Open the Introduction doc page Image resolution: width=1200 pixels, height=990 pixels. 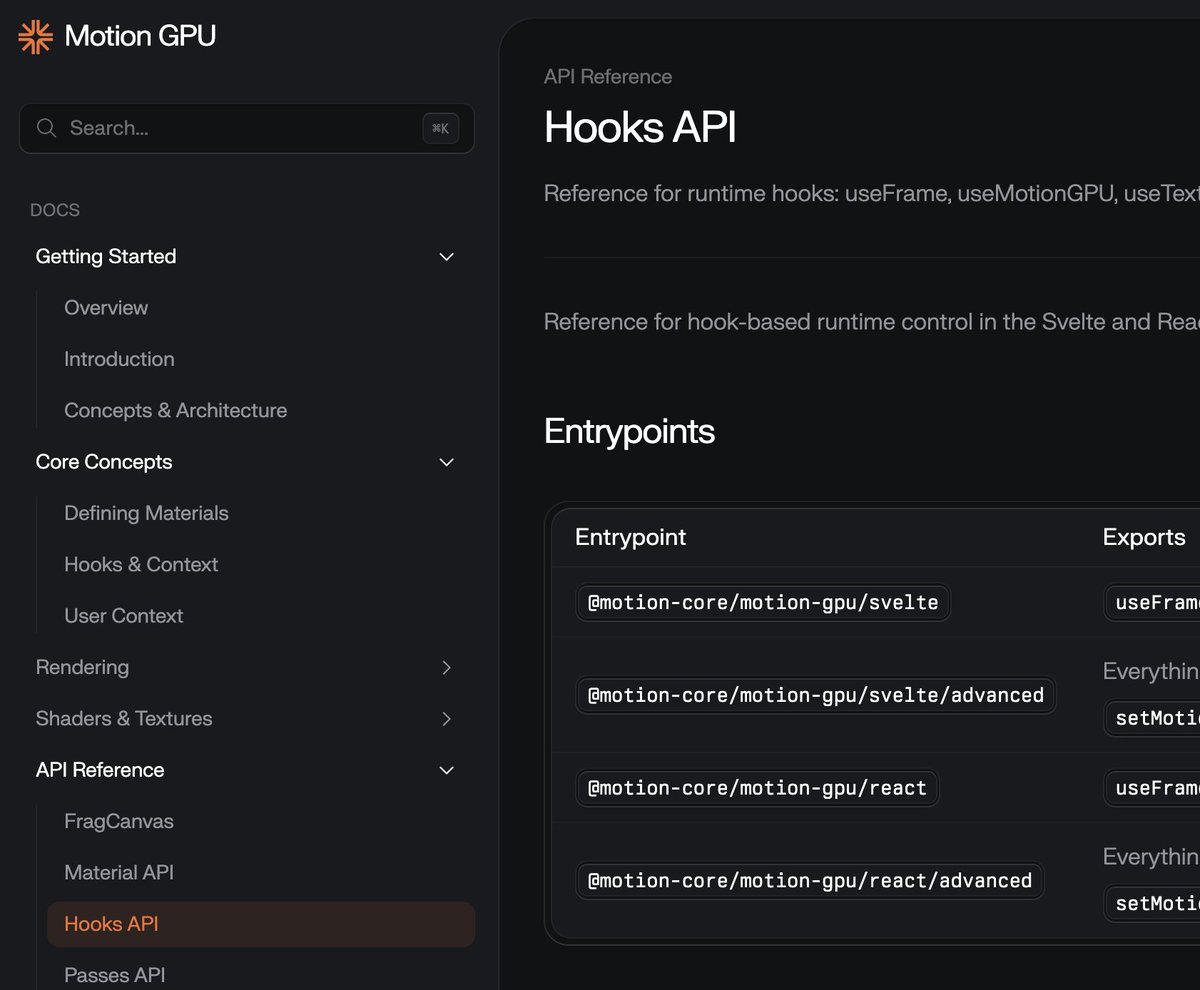pos(119,359)
